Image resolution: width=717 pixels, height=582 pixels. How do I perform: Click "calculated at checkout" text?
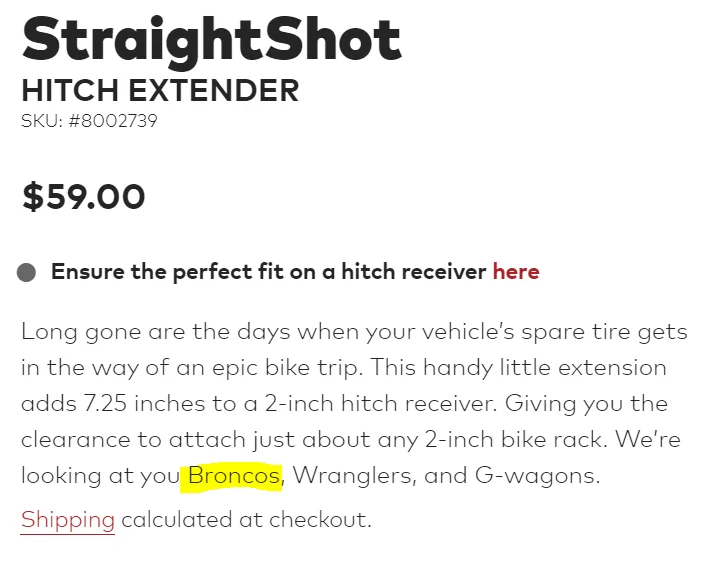pos(246,520)
